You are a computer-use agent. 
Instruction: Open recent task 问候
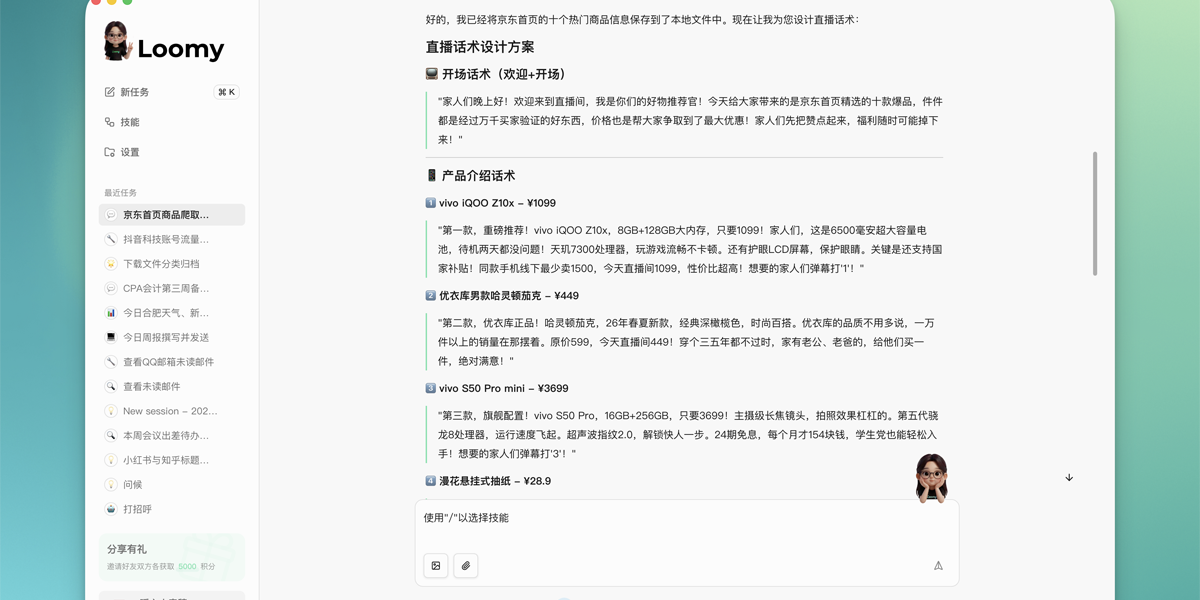tap(172, 484)
